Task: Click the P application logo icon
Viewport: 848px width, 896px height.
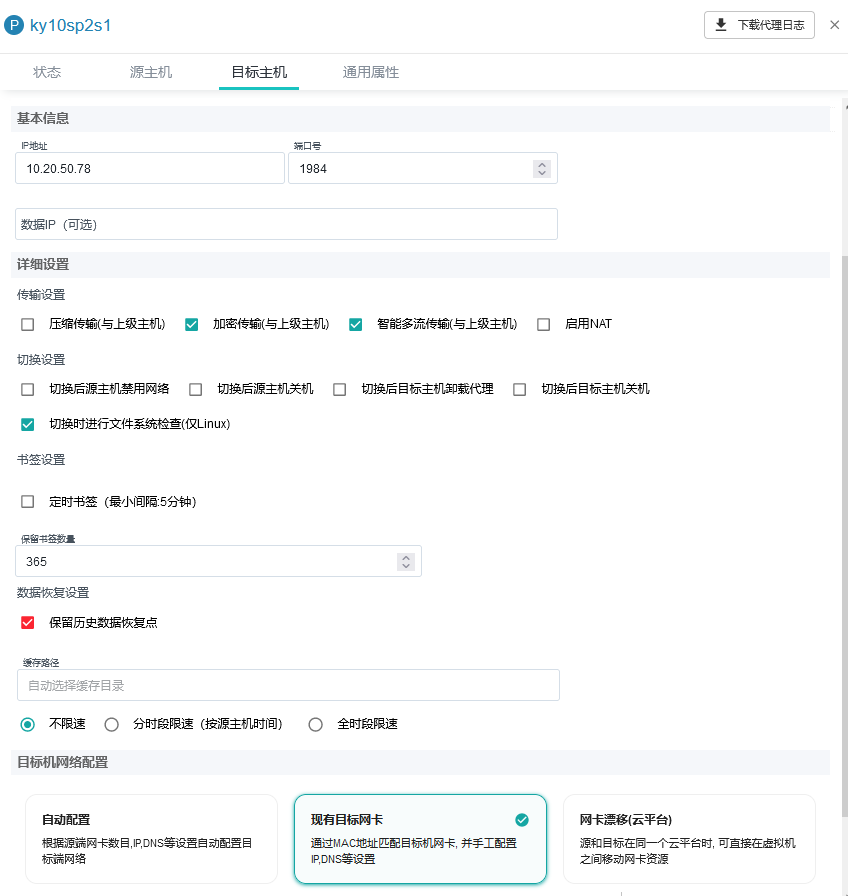Action: coord(14,25)
